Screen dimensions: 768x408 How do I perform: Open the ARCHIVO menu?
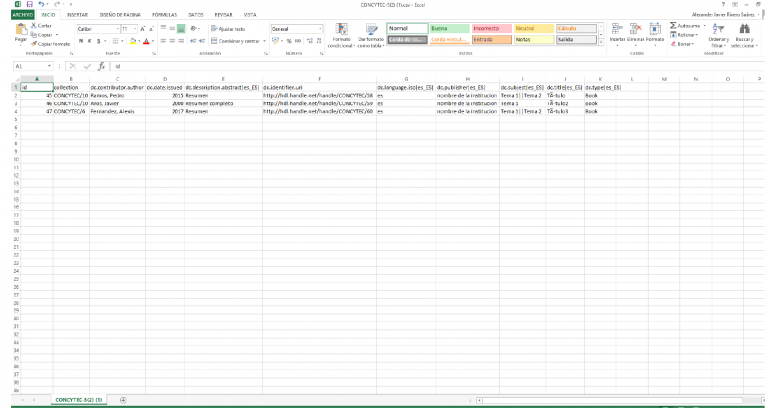pyautogui.click(x=22, y=15)
